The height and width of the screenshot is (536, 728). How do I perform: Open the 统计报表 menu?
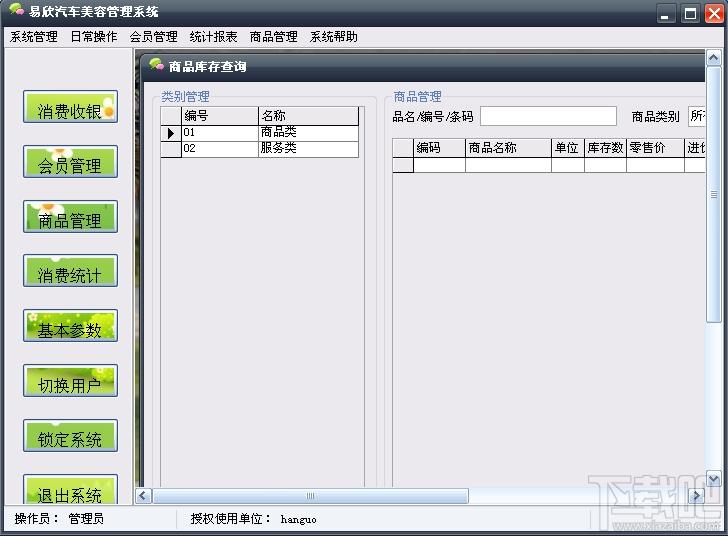(213, 37)
